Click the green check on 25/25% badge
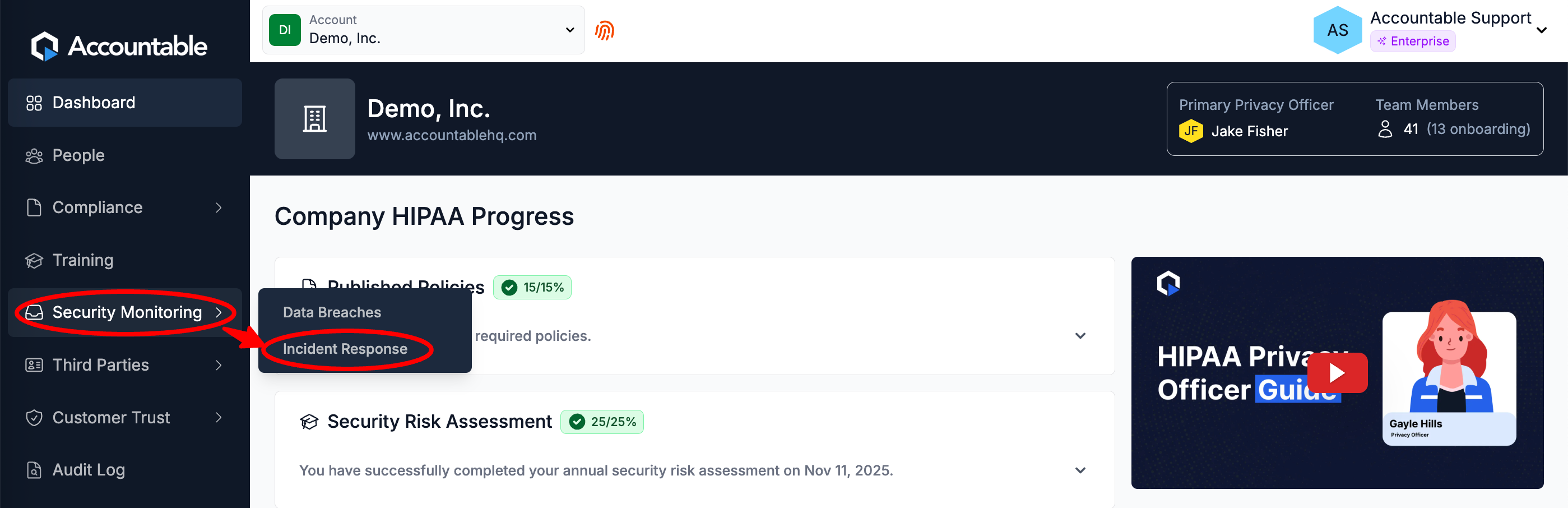This screenshot has width=1568, height=508. tap(577, 422)
